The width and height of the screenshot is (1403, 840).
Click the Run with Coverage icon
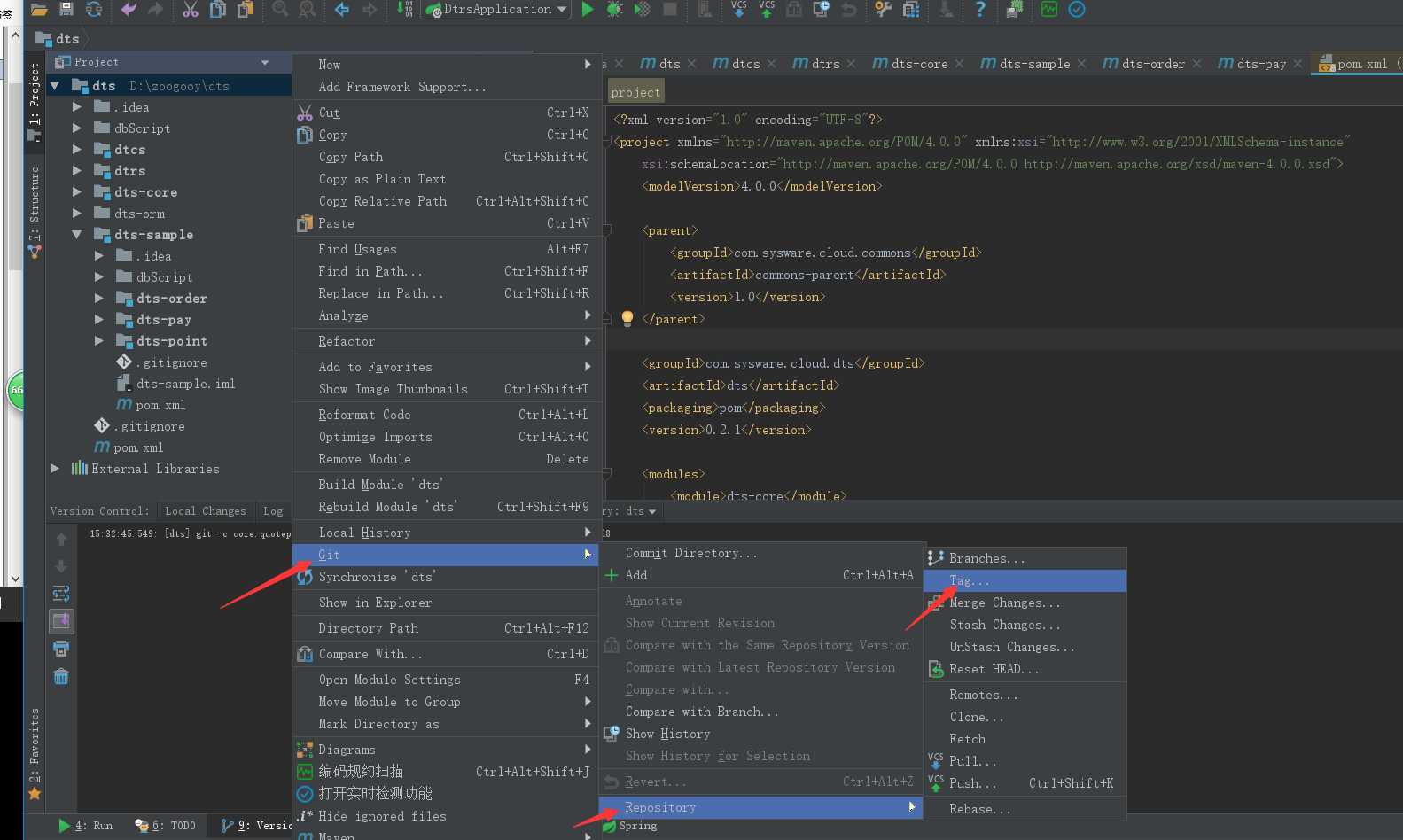click(643, 9)
